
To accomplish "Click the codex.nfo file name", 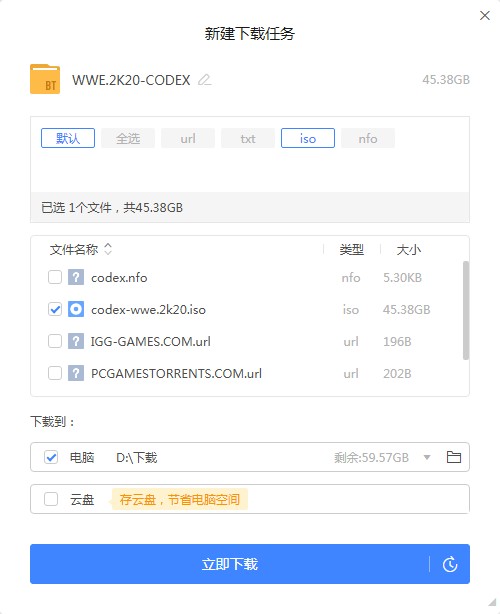I will click(x=119, y=278).
